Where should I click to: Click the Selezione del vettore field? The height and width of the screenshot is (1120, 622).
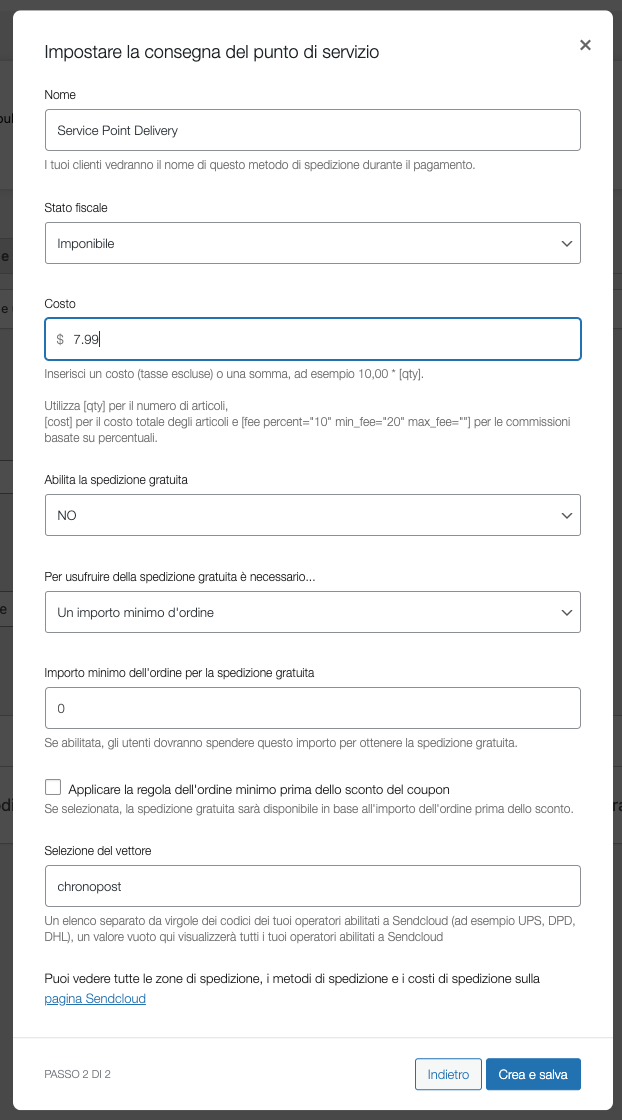pyautogui.click(x=313, y=886)
